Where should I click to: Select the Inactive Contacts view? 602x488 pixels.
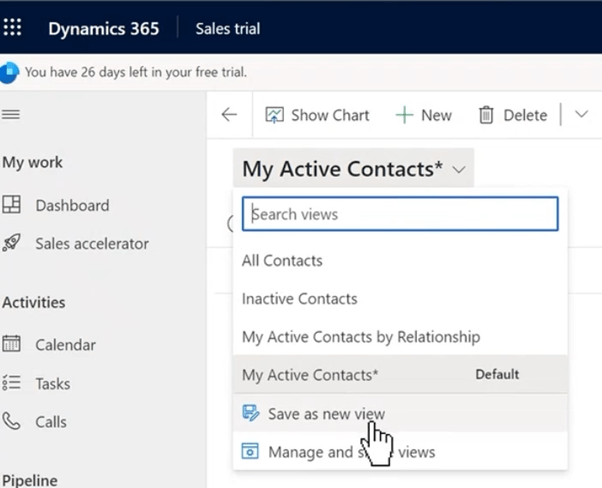pos(400,299)
